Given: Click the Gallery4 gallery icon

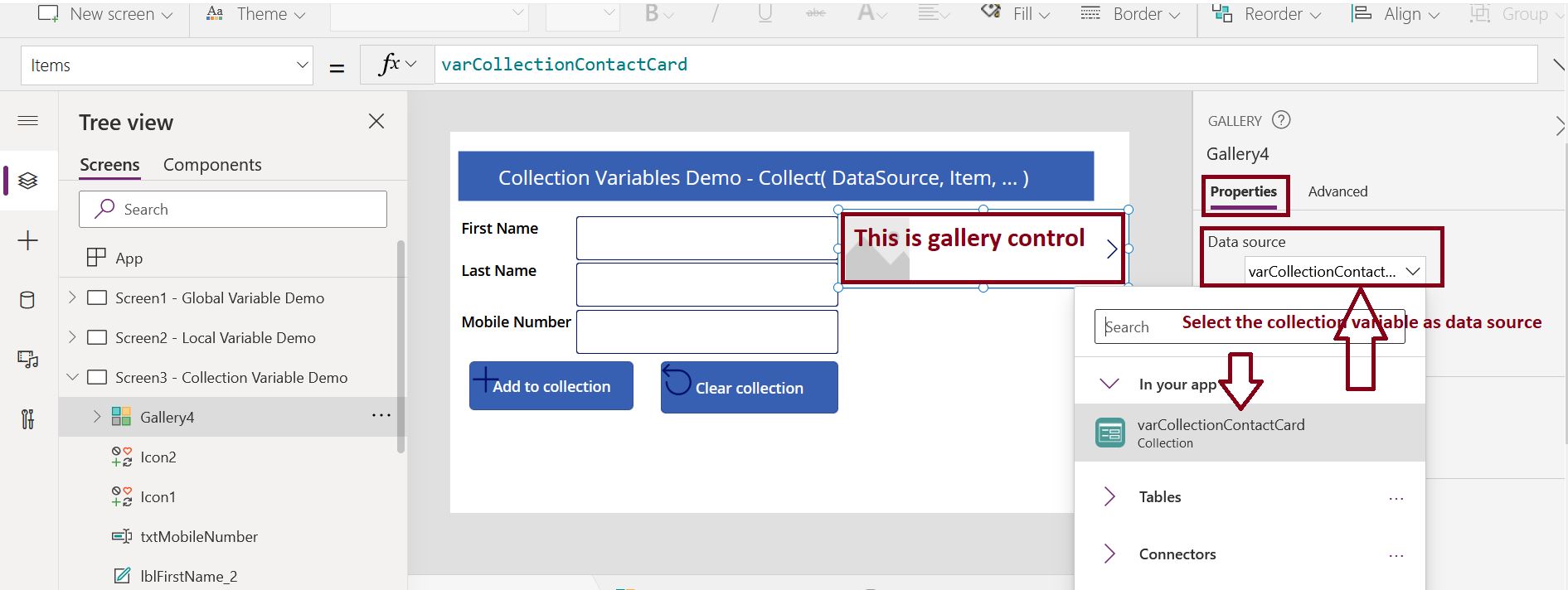Looking at the screenshot, I should pyautogui.click(x=121, y=417).
